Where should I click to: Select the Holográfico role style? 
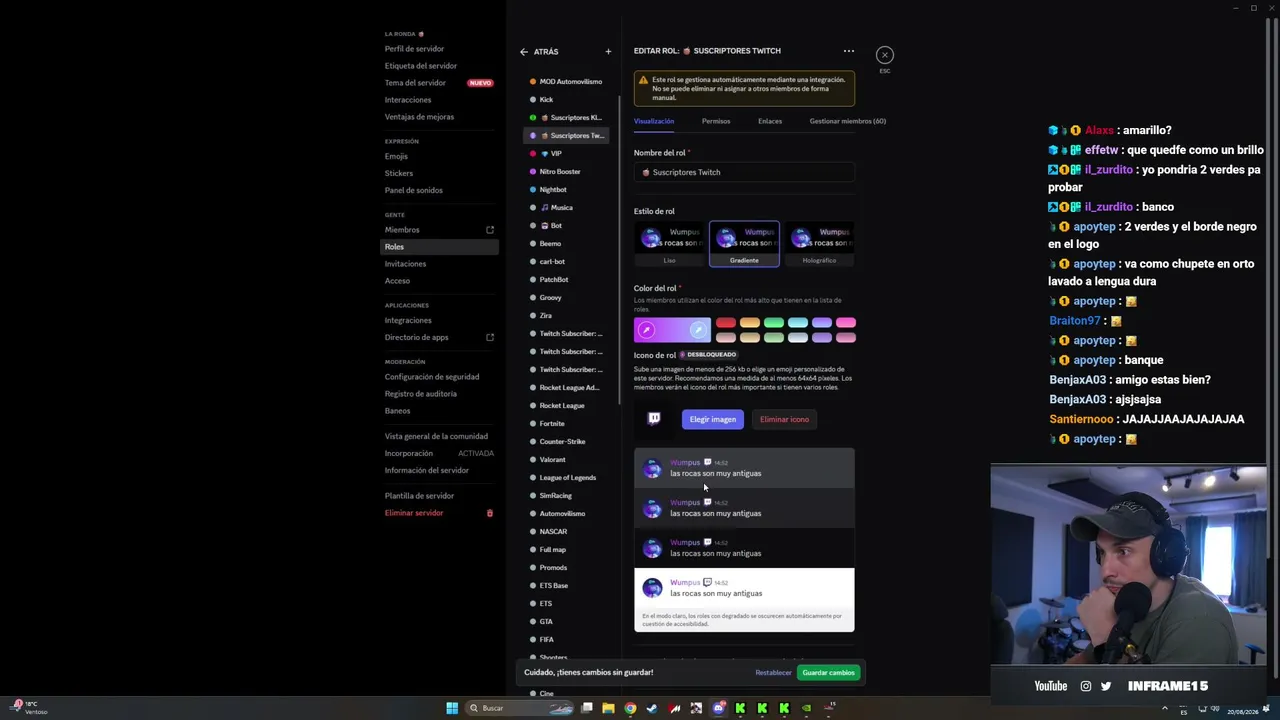(819, 245)
